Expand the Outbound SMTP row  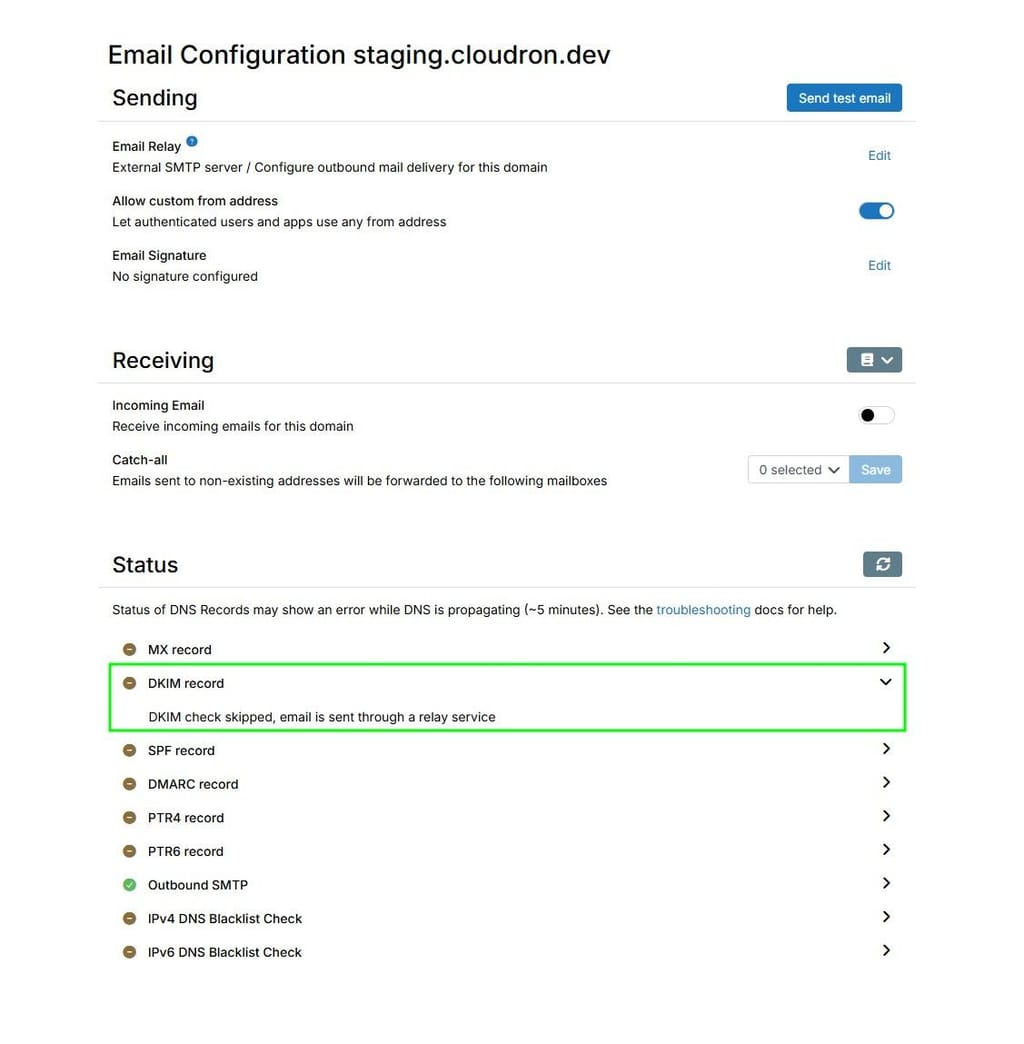pyautogui.click(x=886, y=883)
